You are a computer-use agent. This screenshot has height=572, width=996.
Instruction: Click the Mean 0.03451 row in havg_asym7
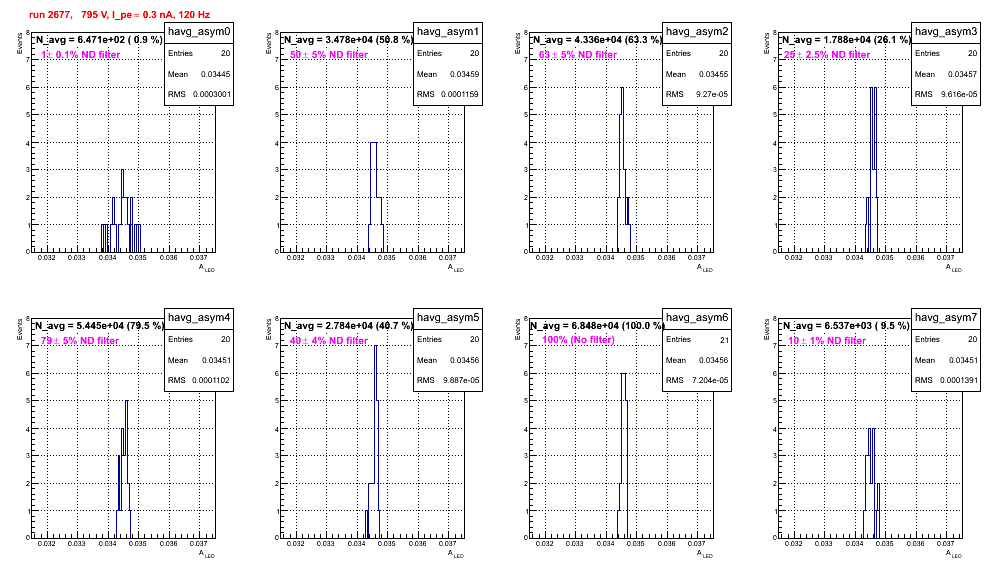946,360
